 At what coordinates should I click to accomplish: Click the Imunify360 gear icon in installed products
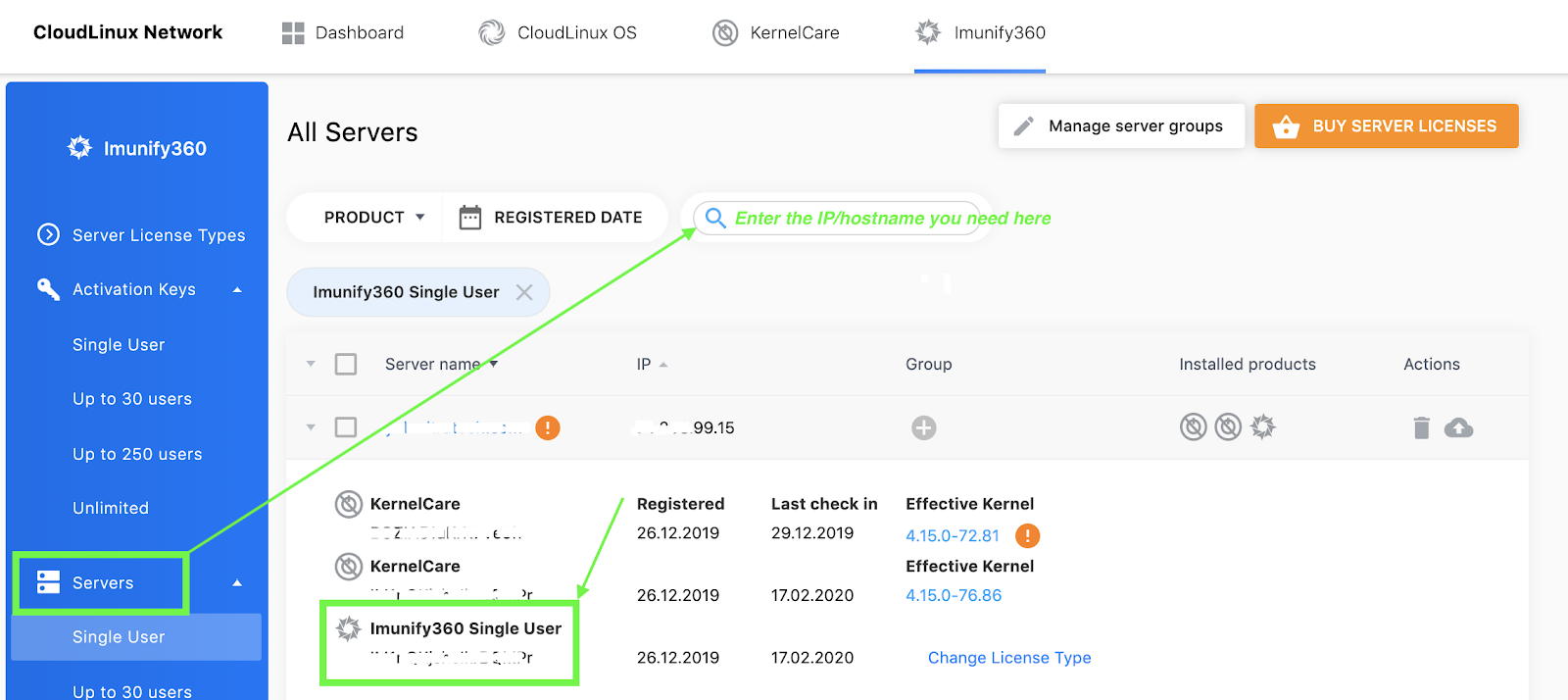coord(1263,426)
